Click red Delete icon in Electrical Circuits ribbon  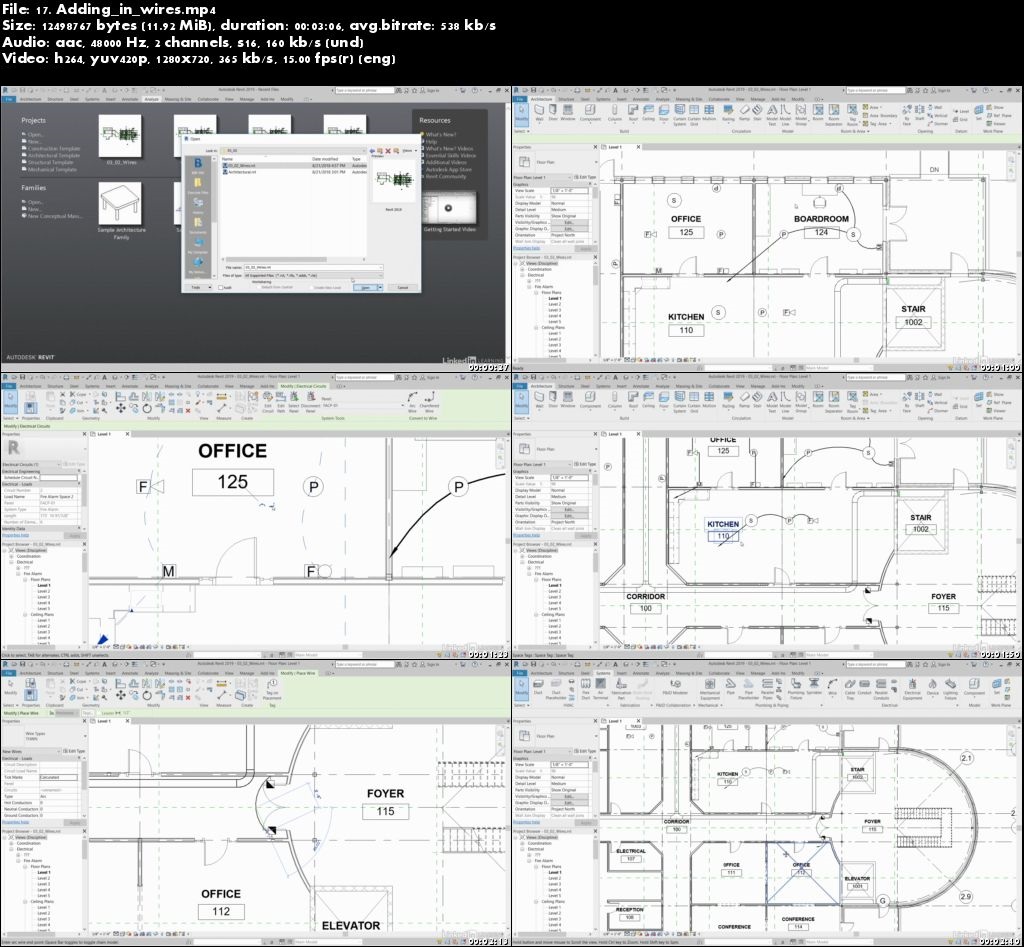coord(188,411)
